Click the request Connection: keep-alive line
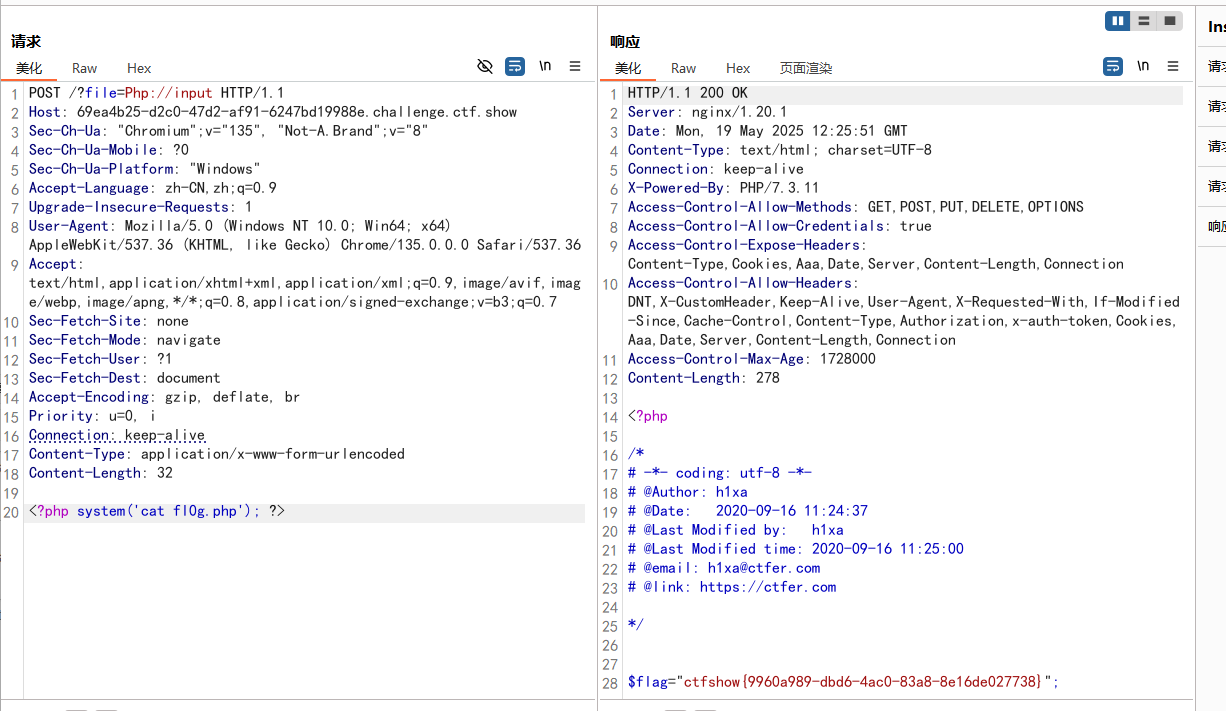 click(117, 435)
